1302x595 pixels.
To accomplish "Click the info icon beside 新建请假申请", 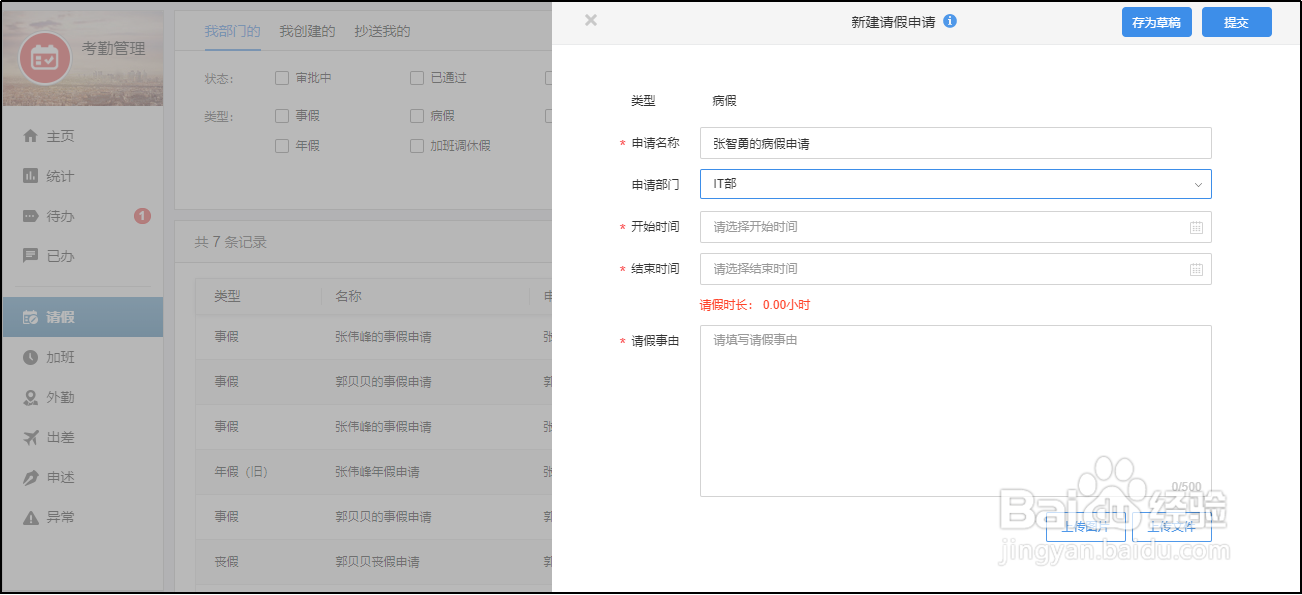I will [x=950, y=21].
